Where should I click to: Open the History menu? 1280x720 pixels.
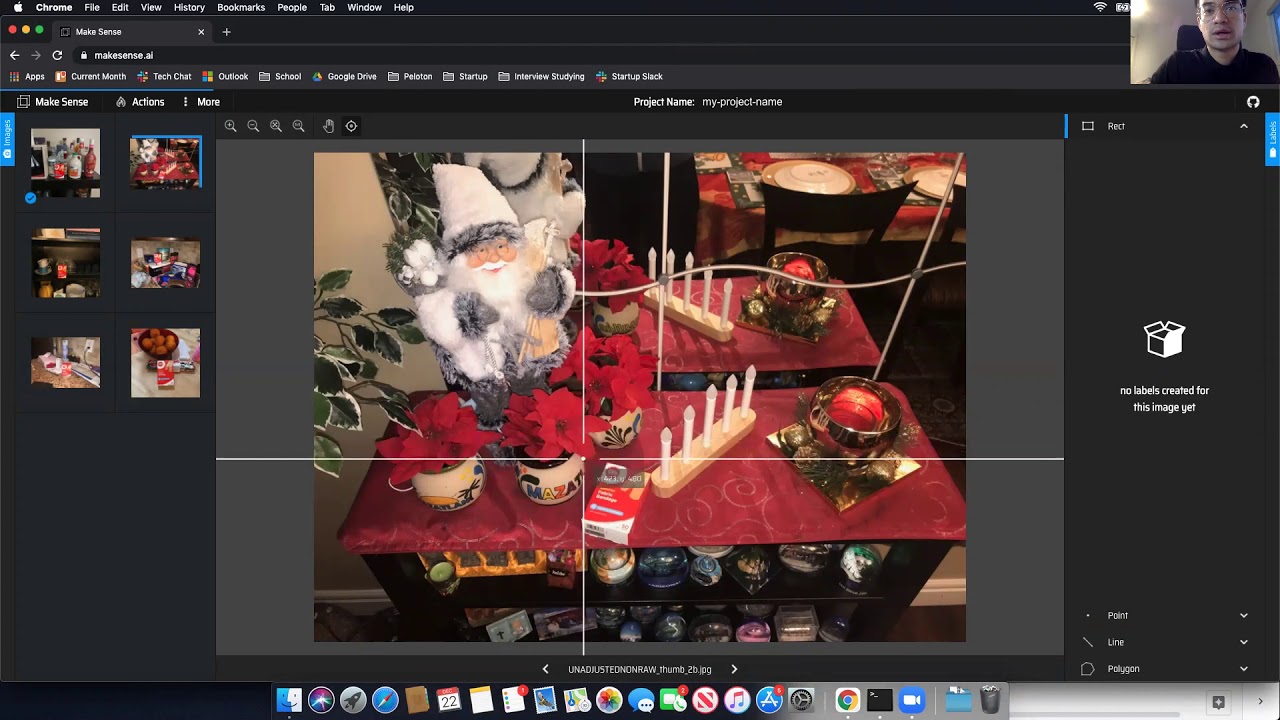point(189,7)
